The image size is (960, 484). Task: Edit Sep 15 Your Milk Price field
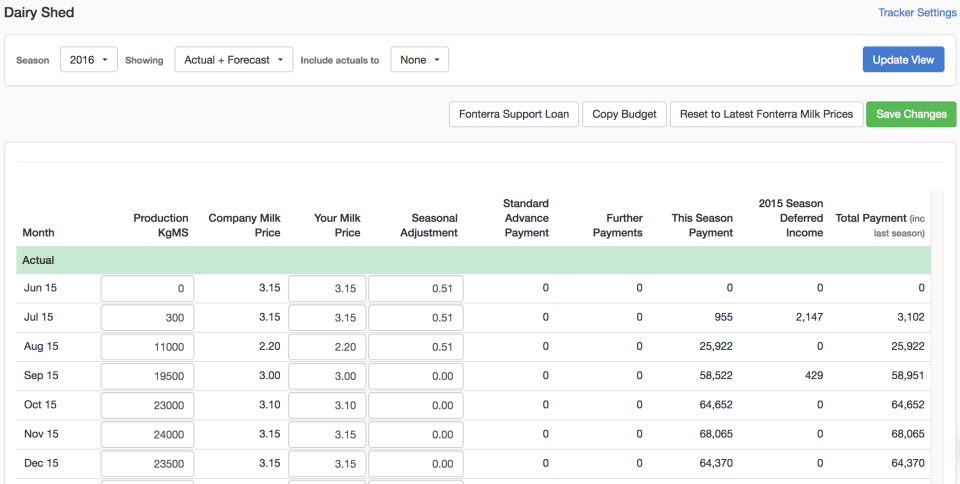click(x=327, y=376)
